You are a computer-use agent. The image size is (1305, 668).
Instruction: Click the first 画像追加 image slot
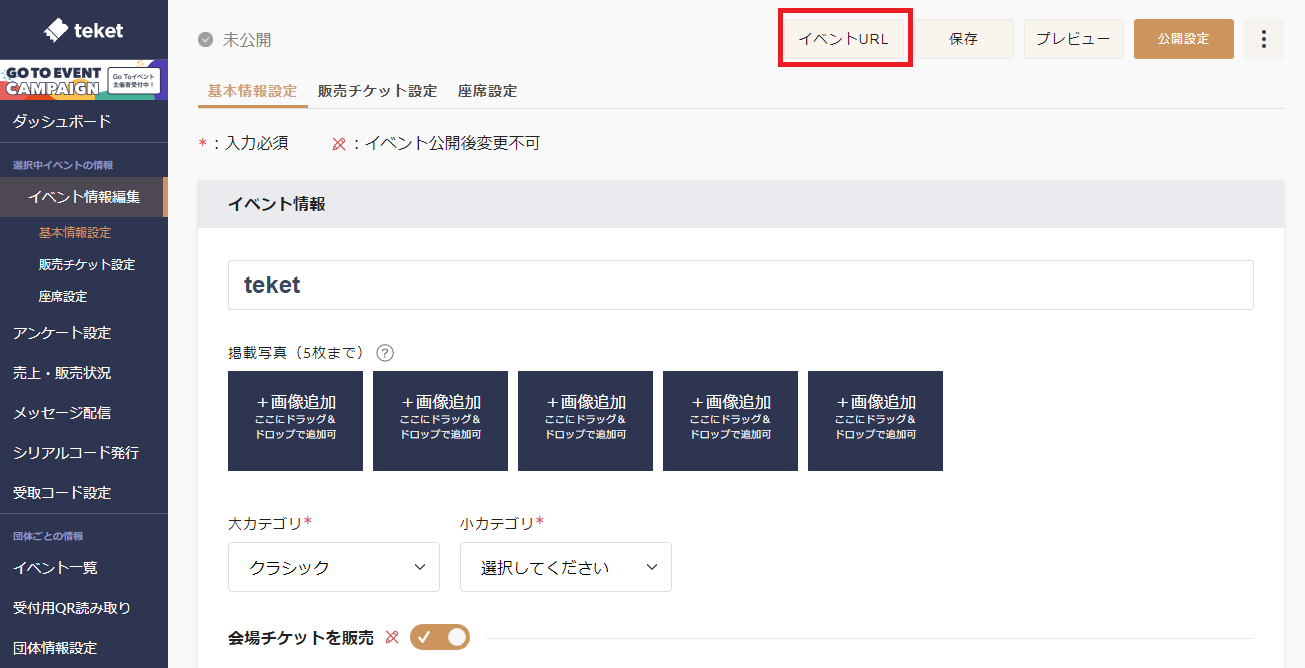point(295,421)
